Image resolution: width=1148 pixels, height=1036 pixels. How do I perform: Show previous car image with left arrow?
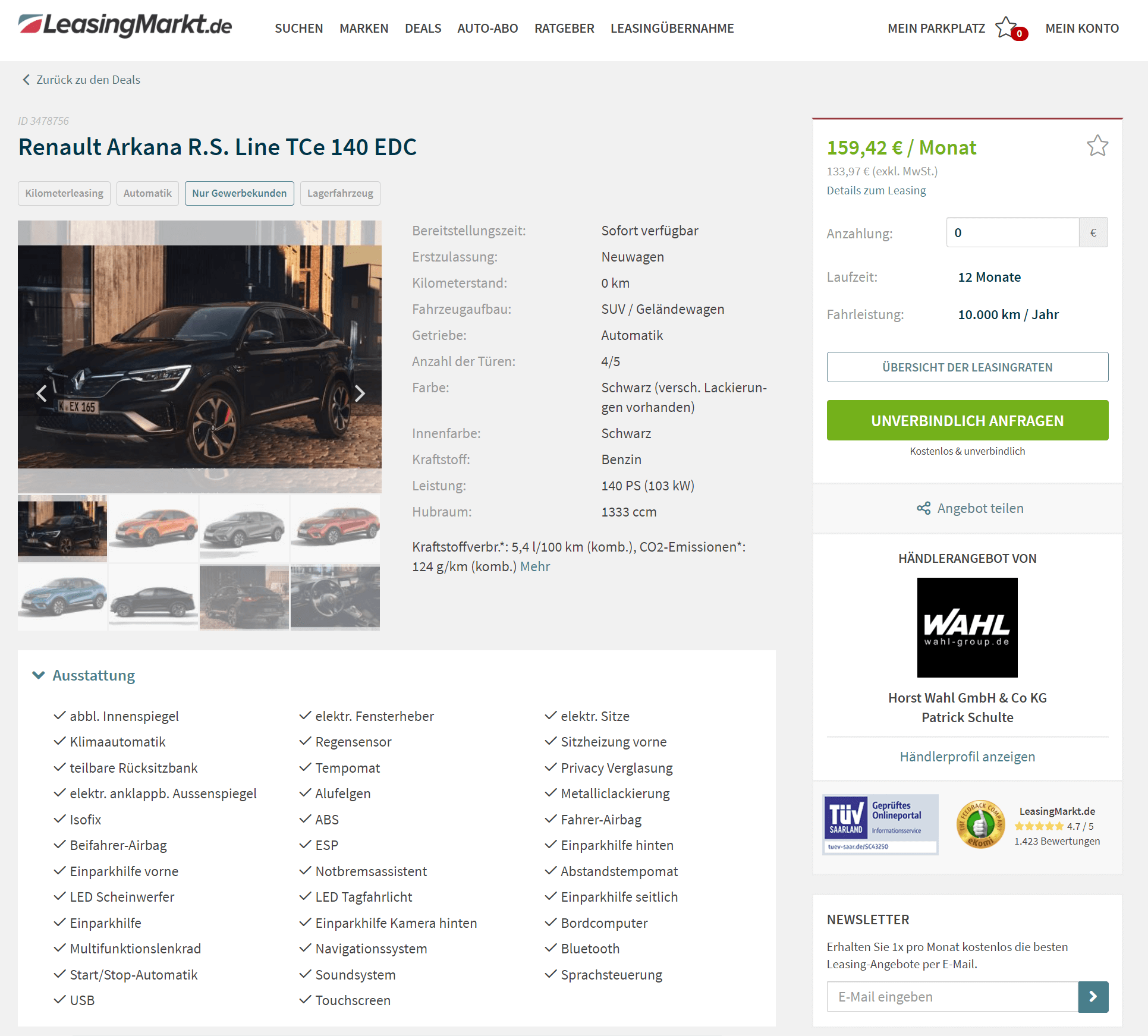tap(42, 393)
